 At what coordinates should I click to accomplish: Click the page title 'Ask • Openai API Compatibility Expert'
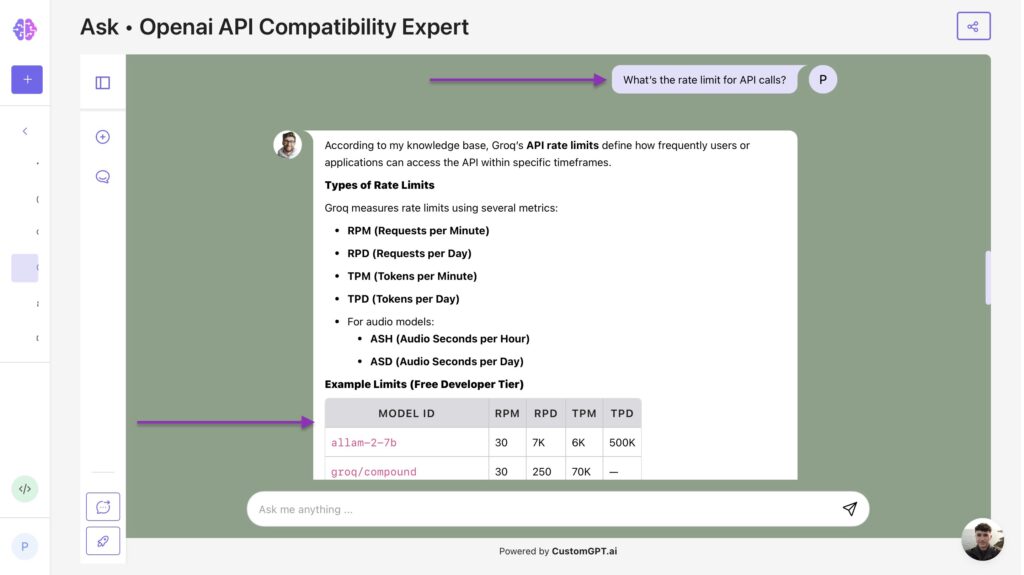pos(274,27)
